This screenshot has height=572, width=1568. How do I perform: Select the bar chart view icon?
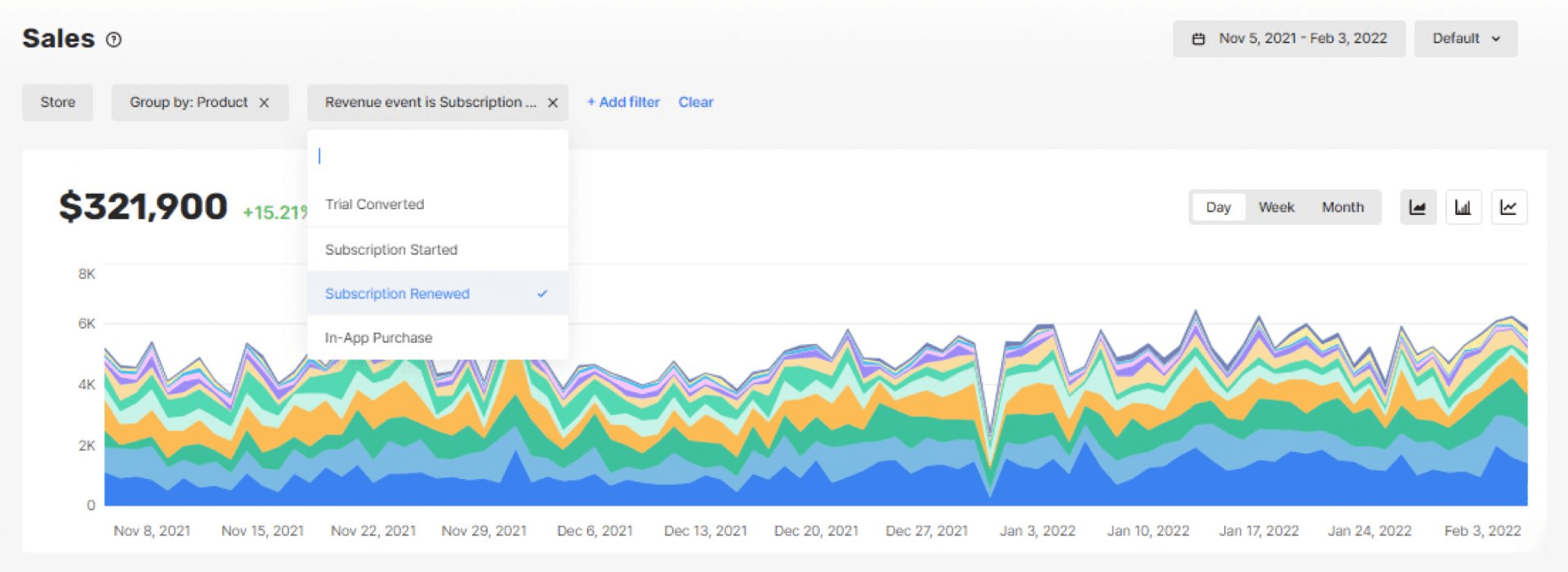point(1463,208)
